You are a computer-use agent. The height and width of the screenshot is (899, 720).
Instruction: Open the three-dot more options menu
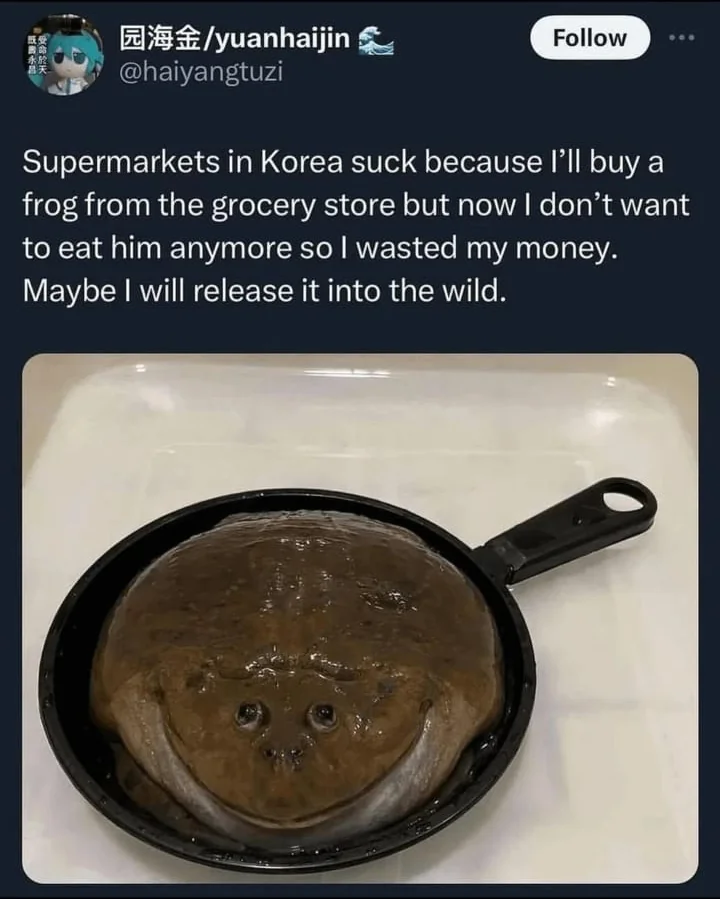coord(680,36)
